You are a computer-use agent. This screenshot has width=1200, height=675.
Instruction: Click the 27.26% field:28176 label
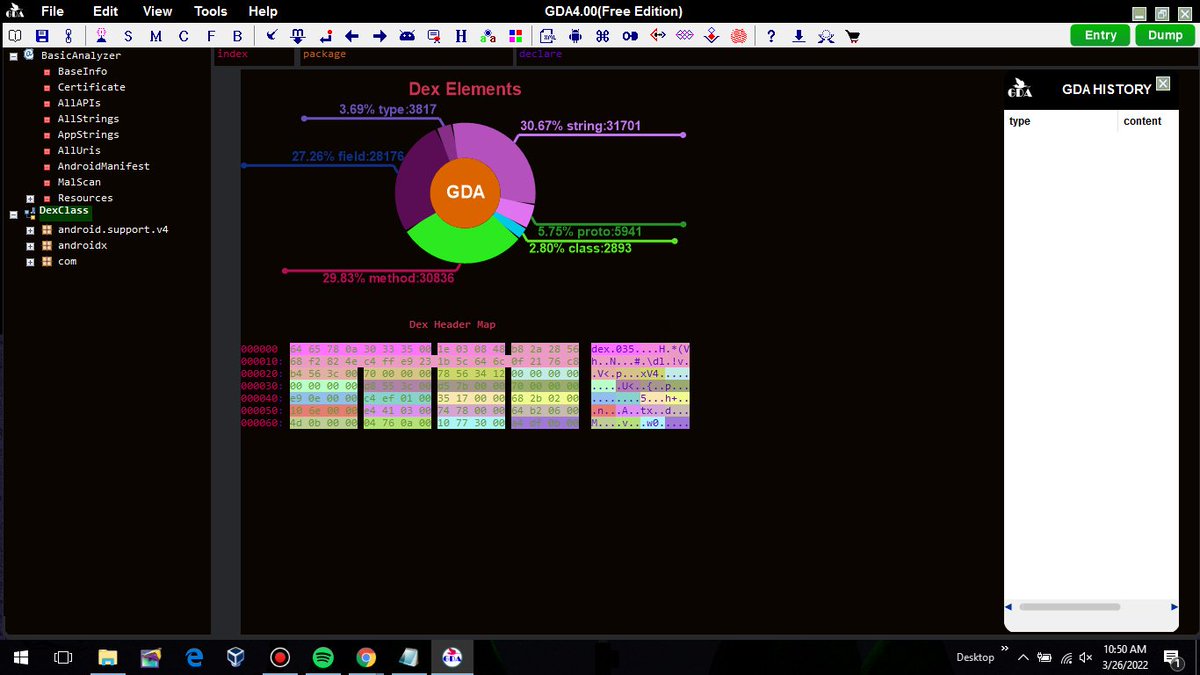point(348,156)
